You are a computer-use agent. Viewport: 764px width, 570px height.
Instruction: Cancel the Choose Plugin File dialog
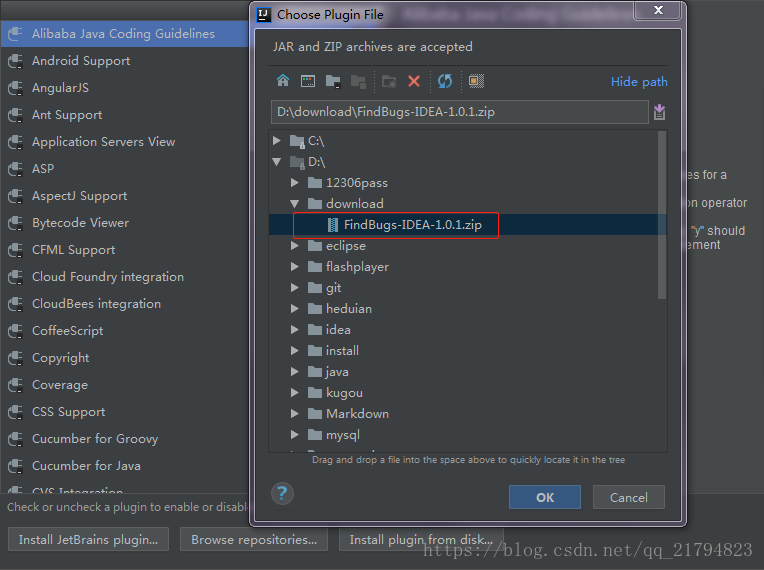(629, 497)
